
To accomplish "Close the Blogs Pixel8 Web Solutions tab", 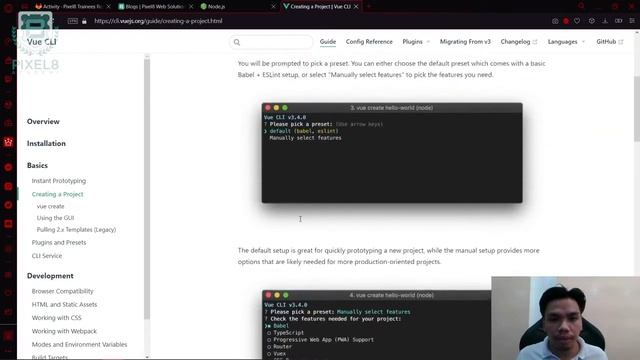I will [191, 7].
